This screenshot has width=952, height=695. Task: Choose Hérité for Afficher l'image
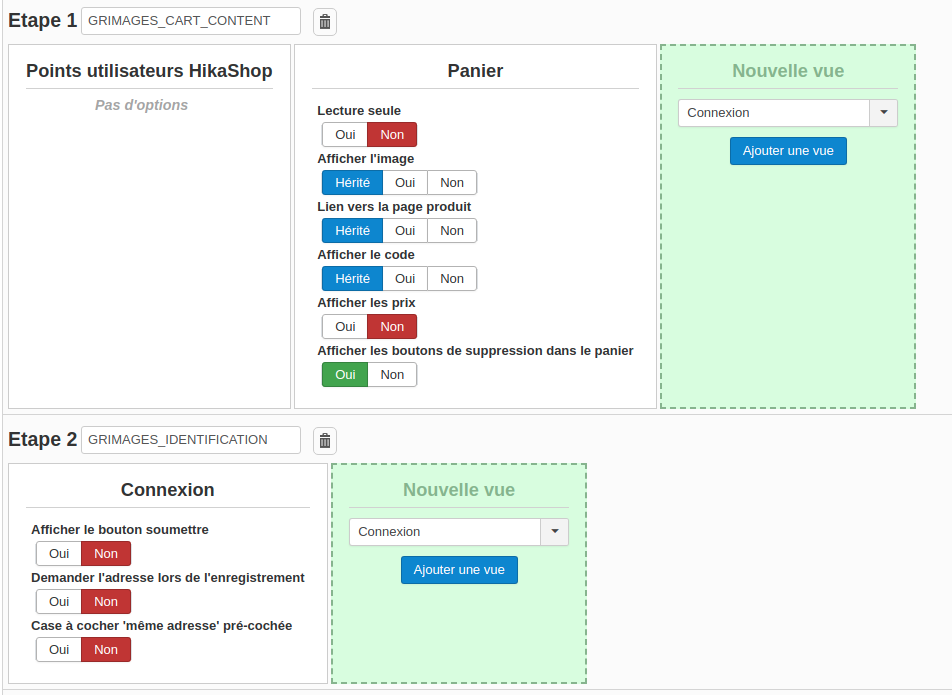click(x=352, y=183)
